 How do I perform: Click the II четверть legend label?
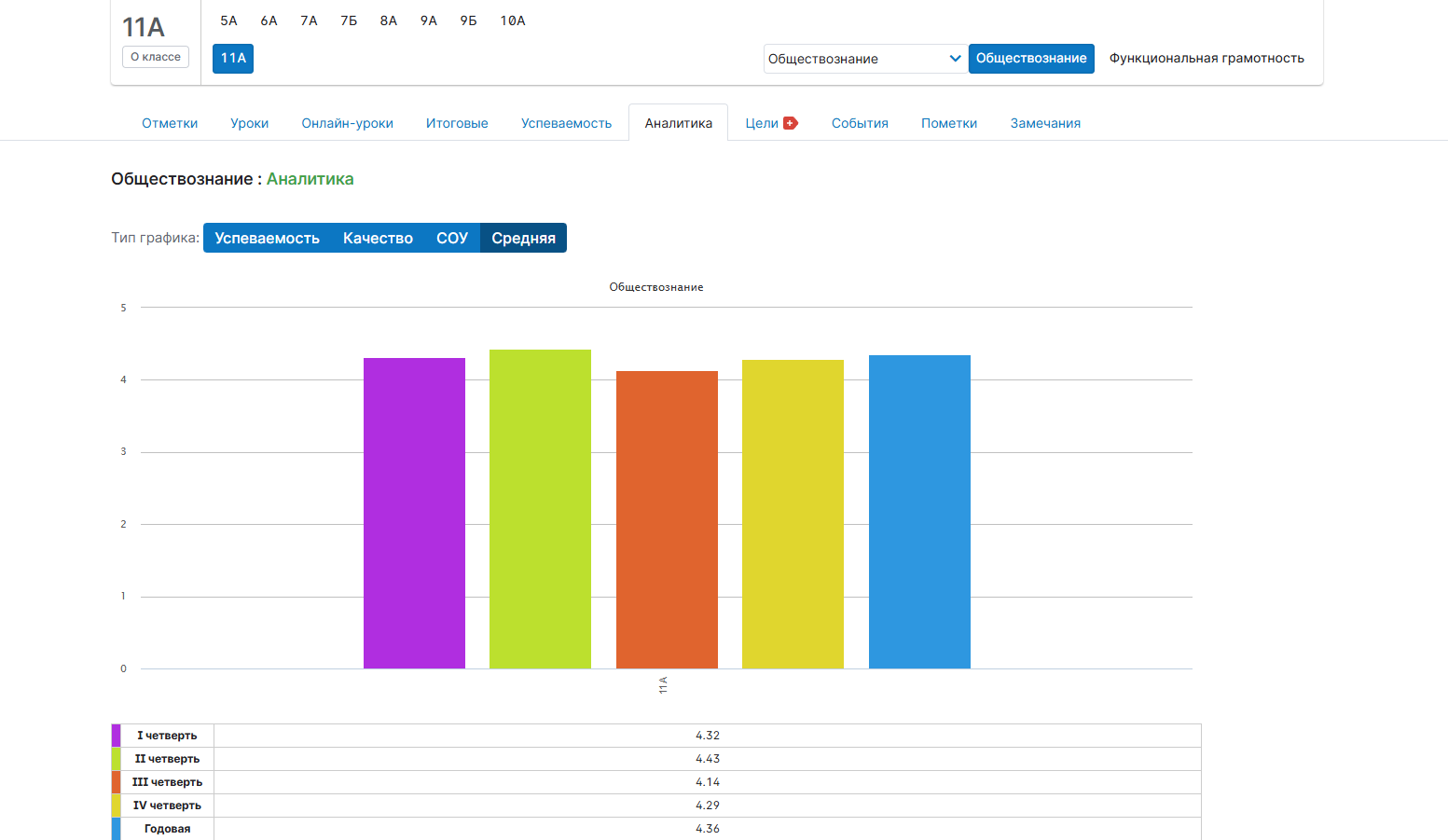(x=167, y=759)
